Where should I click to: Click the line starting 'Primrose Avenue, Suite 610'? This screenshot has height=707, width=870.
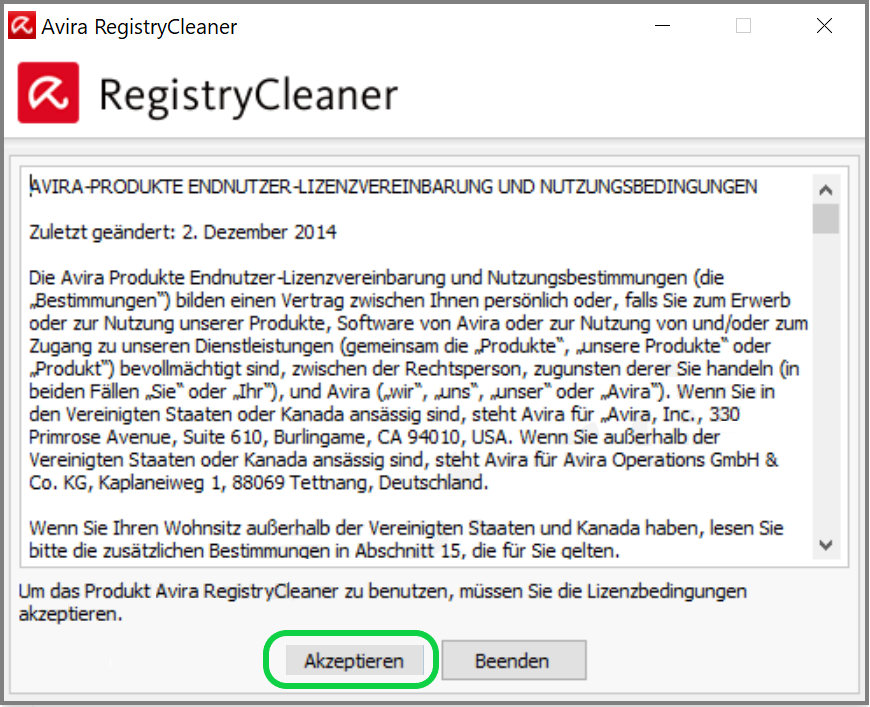click(x=375, y=437)
